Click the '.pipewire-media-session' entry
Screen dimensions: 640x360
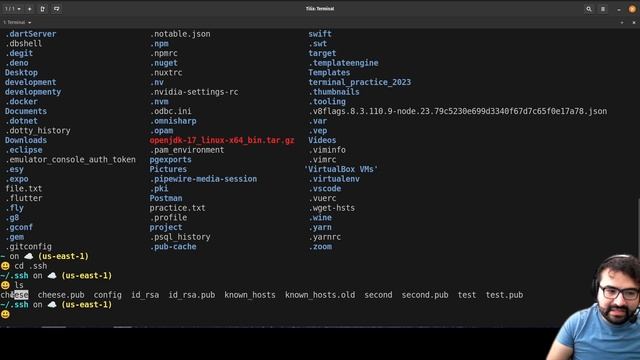tap(203, 179)
